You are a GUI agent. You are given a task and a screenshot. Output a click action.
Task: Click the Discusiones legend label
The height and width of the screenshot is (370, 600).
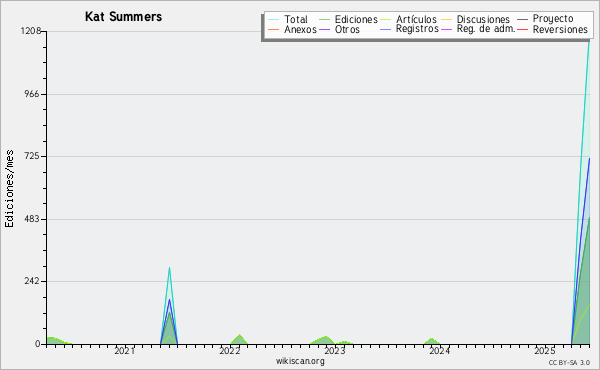[x=483, y=19]
